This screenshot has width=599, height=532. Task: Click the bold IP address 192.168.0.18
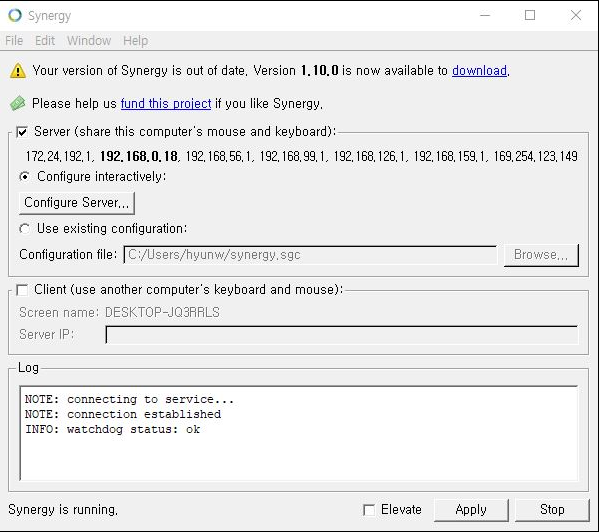click(x=139, y=156)
